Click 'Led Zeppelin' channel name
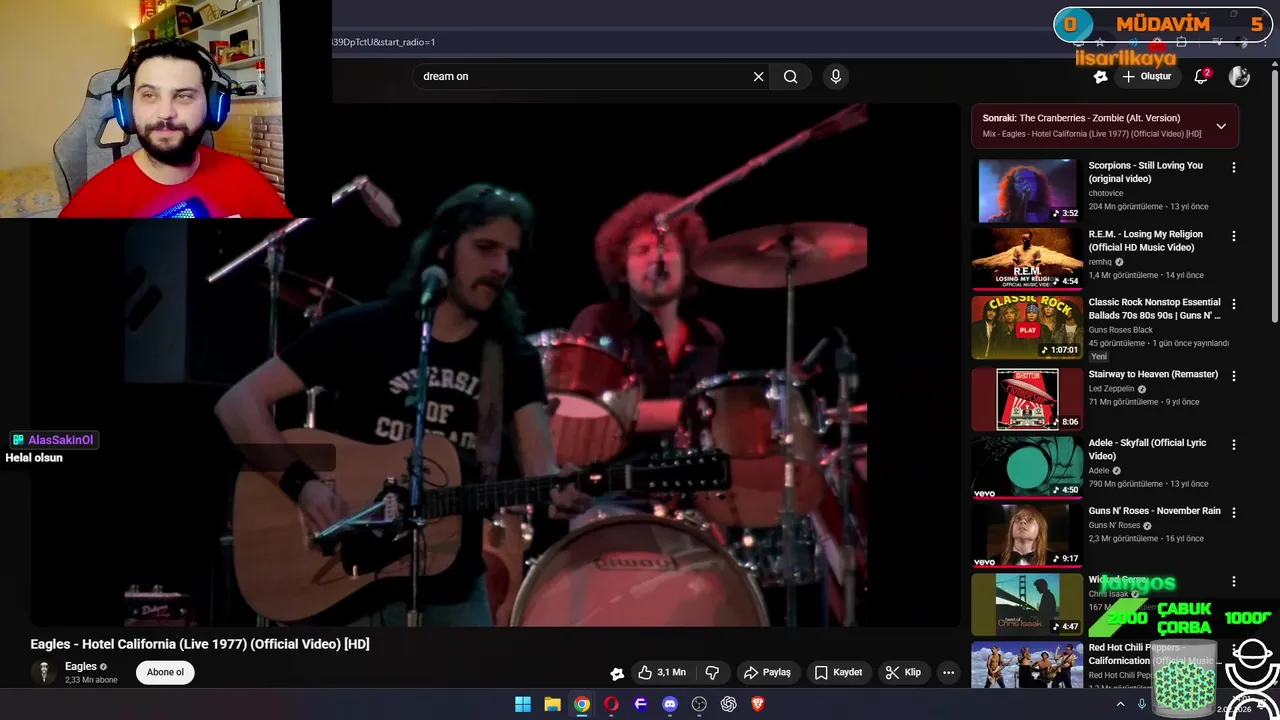This screenshot has height=720, width=1280. [1111, 388]
